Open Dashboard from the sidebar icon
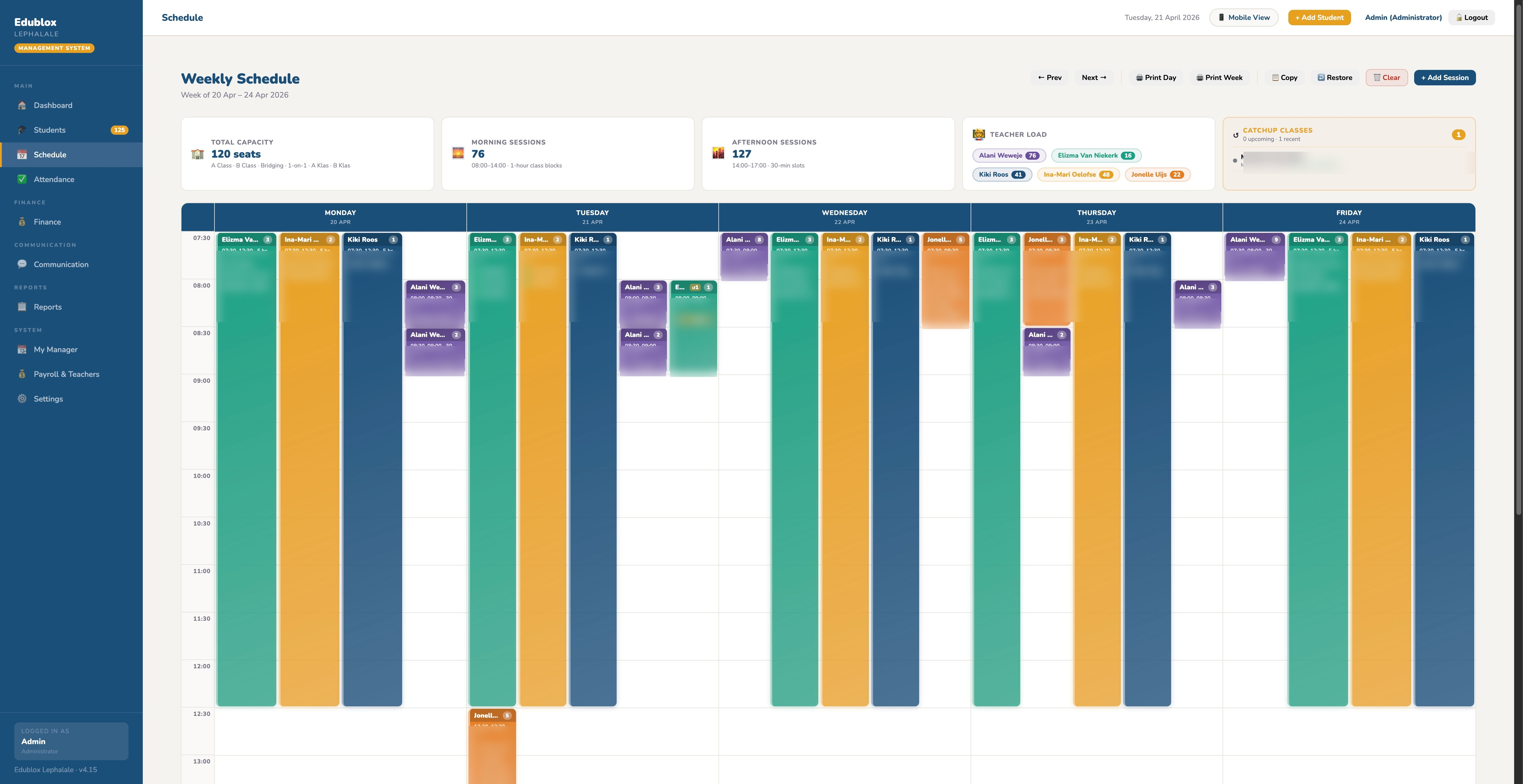 pyautogui.click(x=22, y=105)
